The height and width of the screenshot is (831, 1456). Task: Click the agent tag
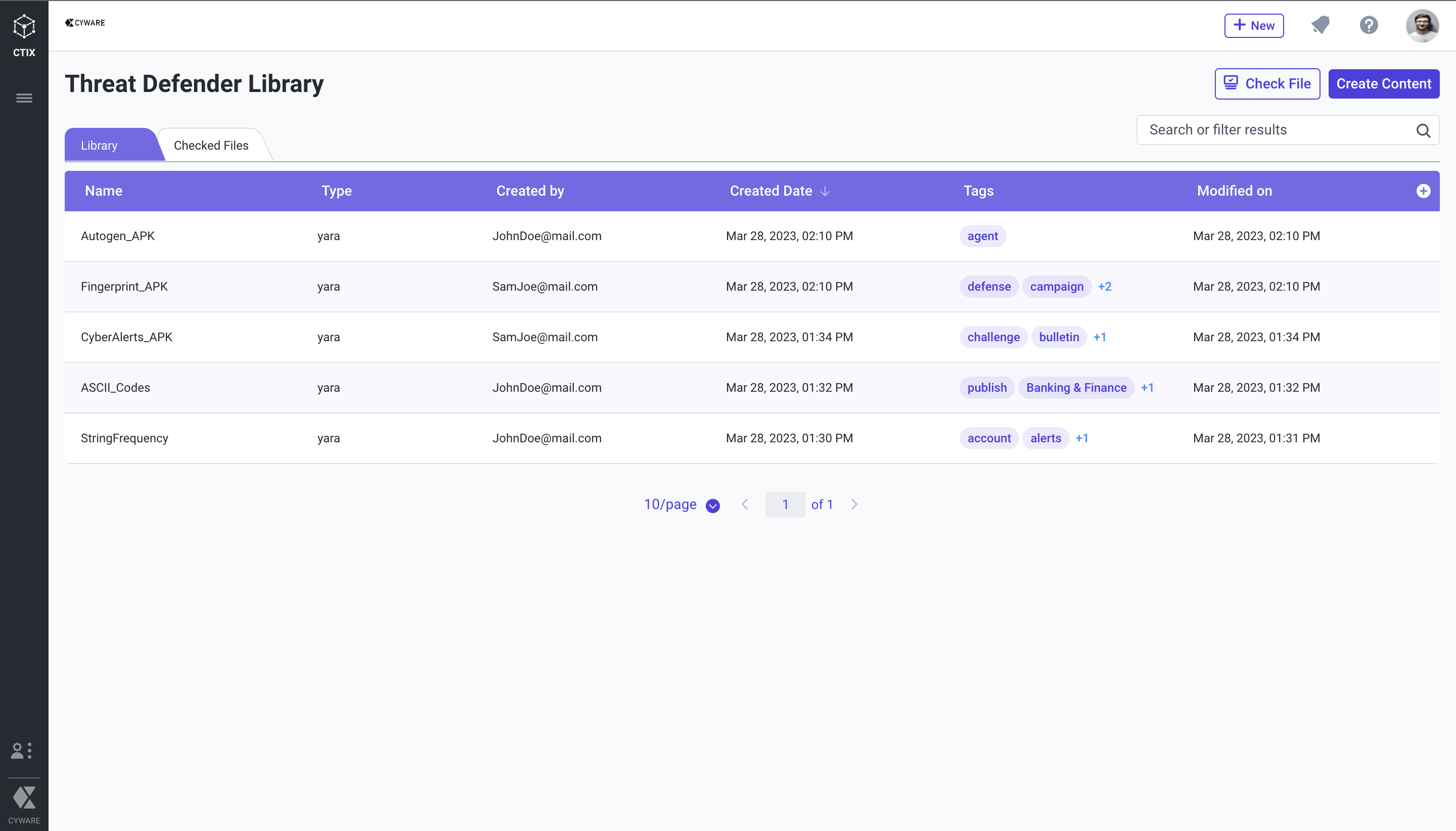[982, 236]
